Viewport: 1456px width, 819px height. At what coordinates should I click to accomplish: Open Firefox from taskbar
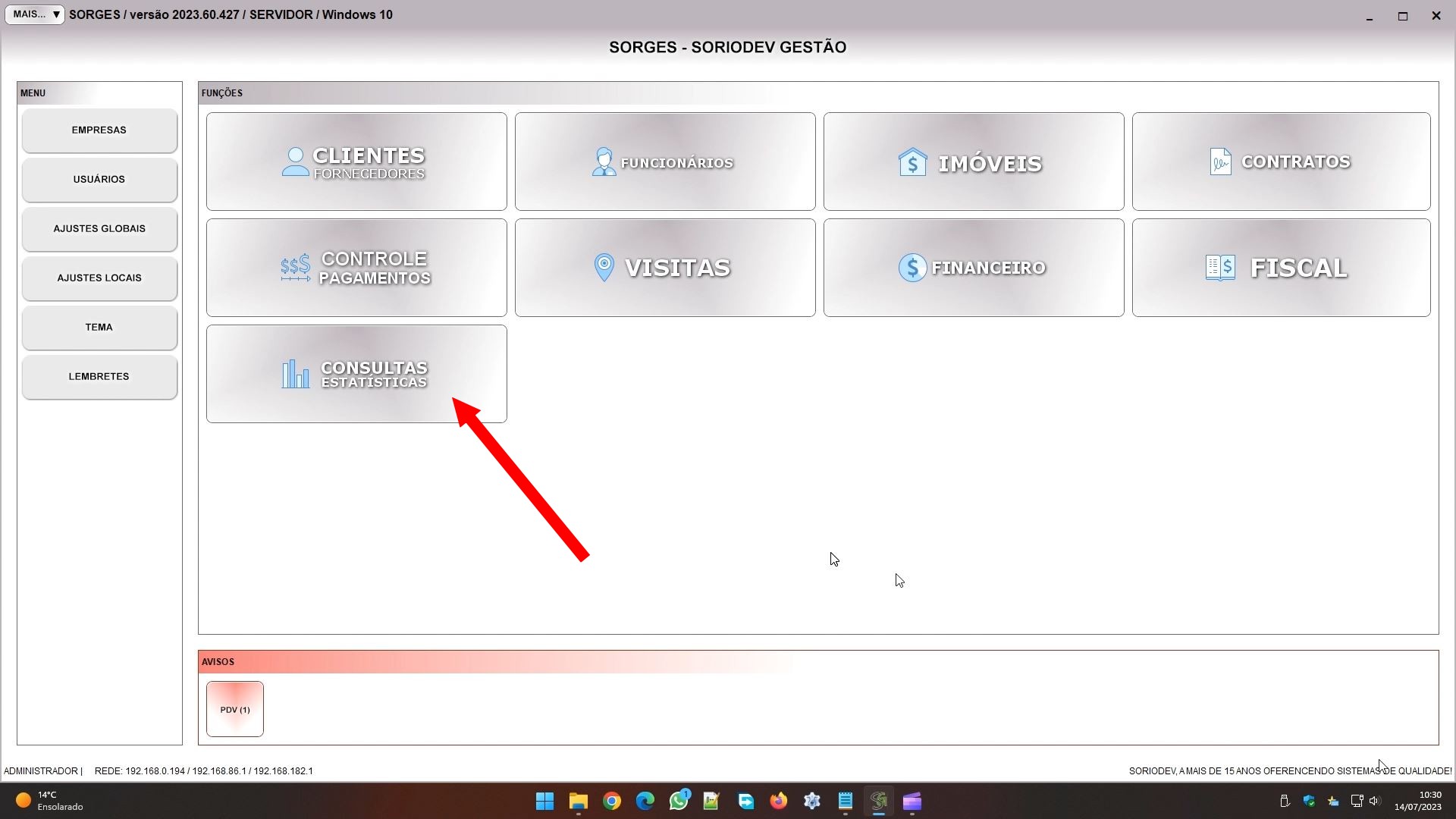tap(778, 802)
